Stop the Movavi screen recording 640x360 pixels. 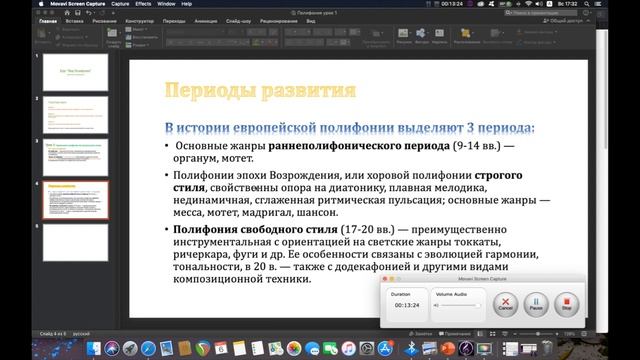point(567,304)
